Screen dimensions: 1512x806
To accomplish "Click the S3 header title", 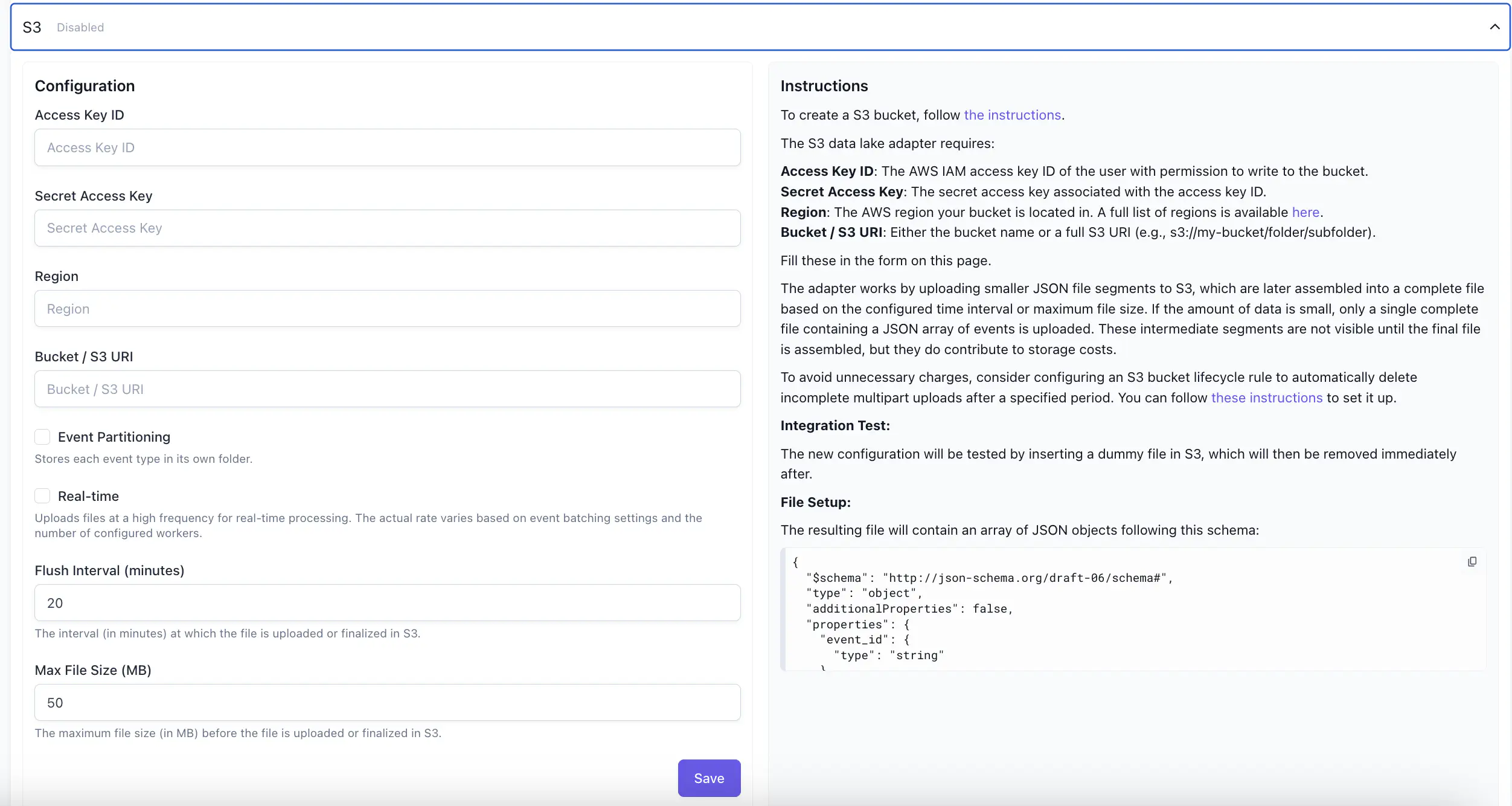I will click(x=32, y=27).
